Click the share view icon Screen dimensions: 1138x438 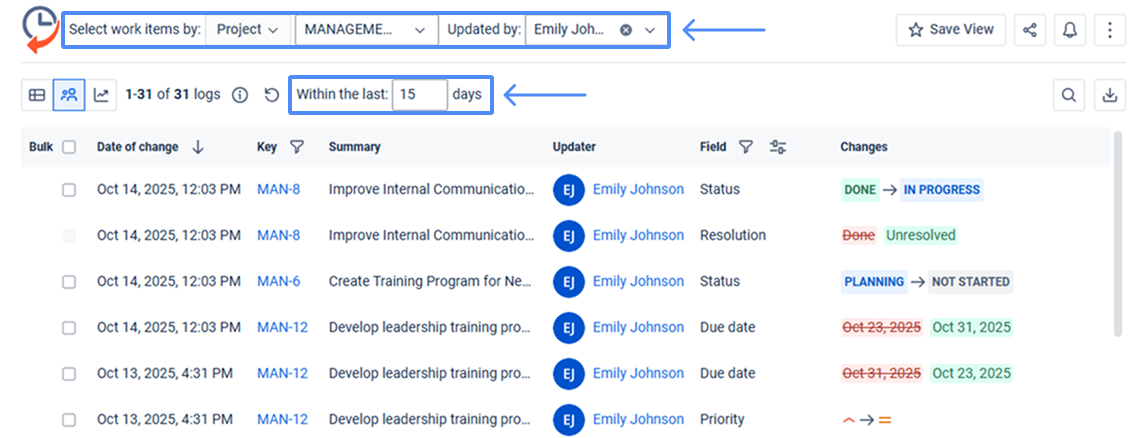point(1030,30)
